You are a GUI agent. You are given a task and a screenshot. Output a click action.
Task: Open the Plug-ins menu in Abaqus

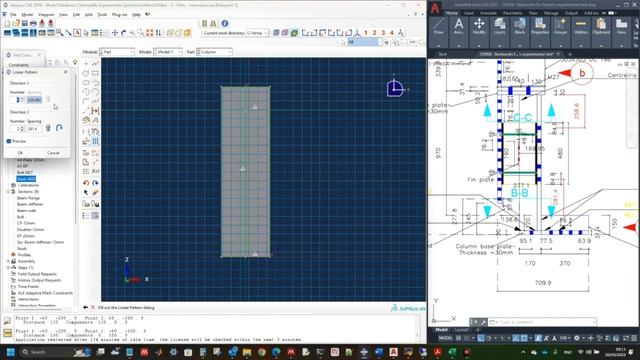click(x=119, y=14)
